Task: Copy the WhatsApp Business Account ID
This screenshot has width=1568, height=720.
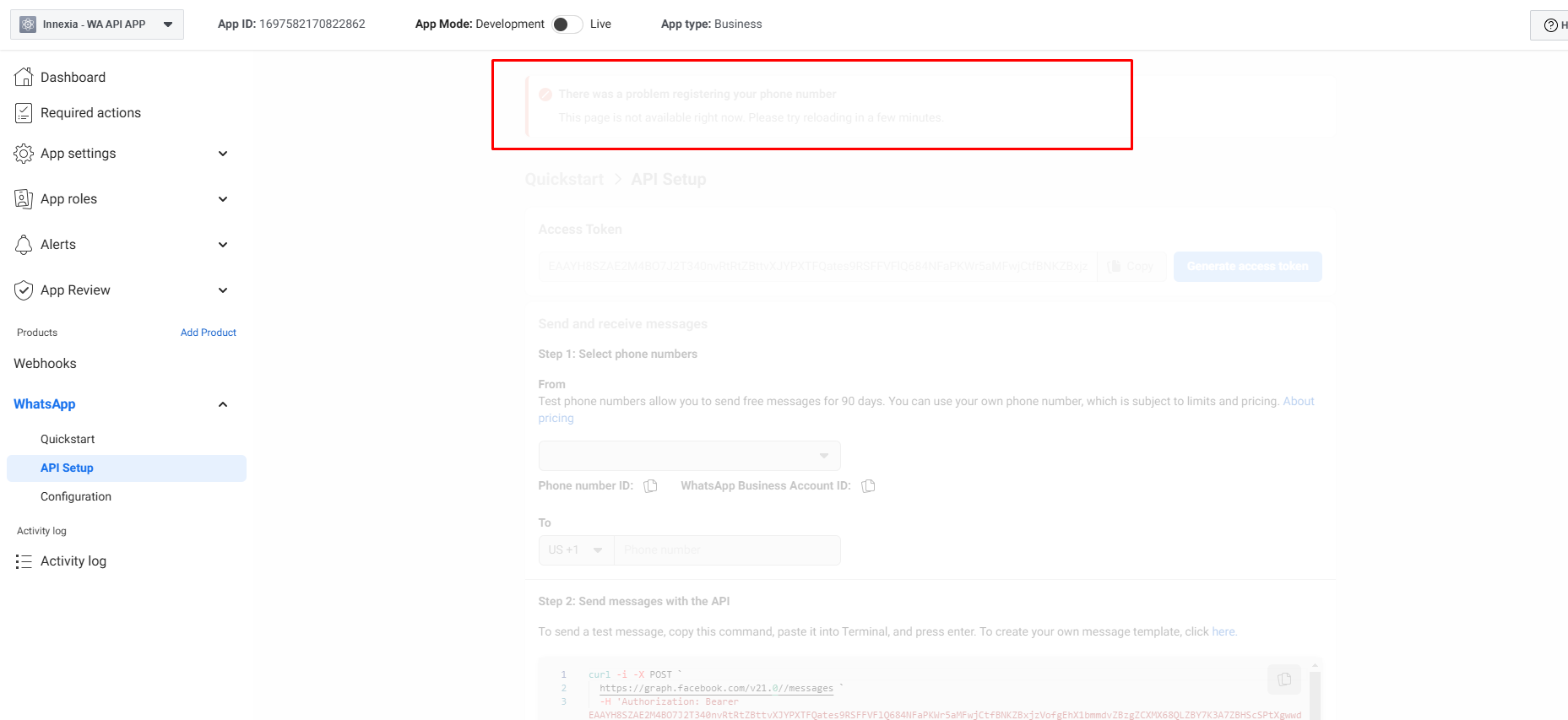Action: pyautogui.click(x=868, y=486)
